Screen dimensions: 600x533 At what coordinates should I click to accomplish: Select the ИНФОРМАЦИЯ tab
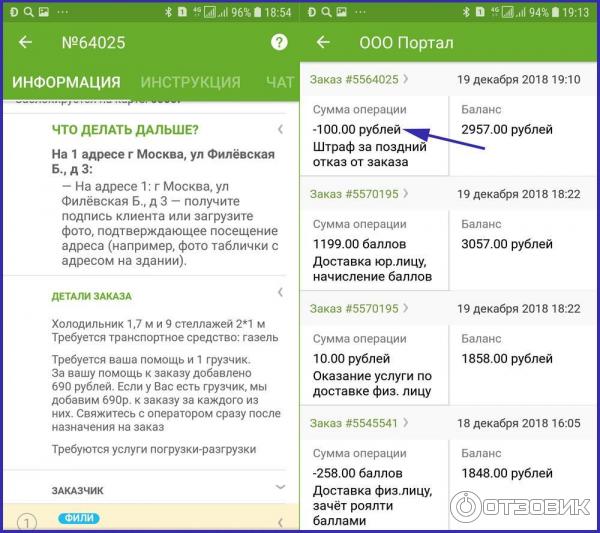(x=66, y=82)
